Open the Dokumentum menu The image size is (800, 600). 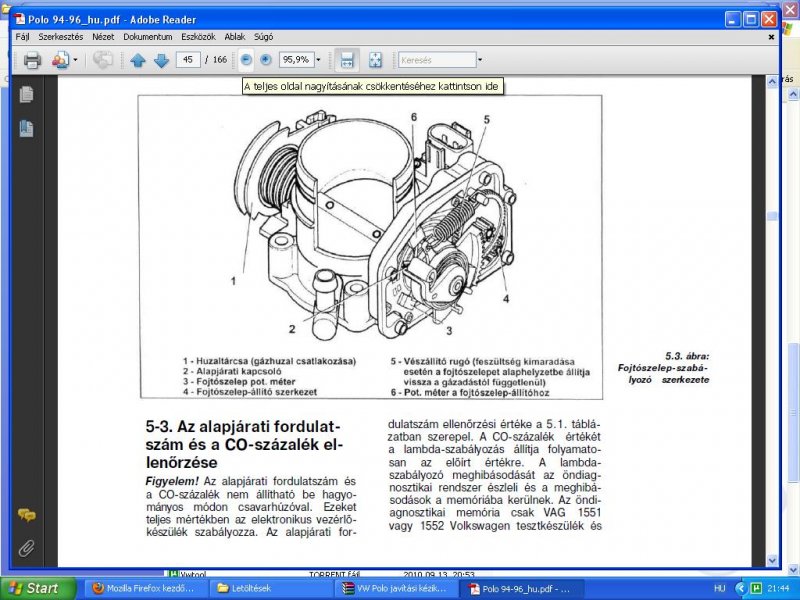tap(147, 37)
